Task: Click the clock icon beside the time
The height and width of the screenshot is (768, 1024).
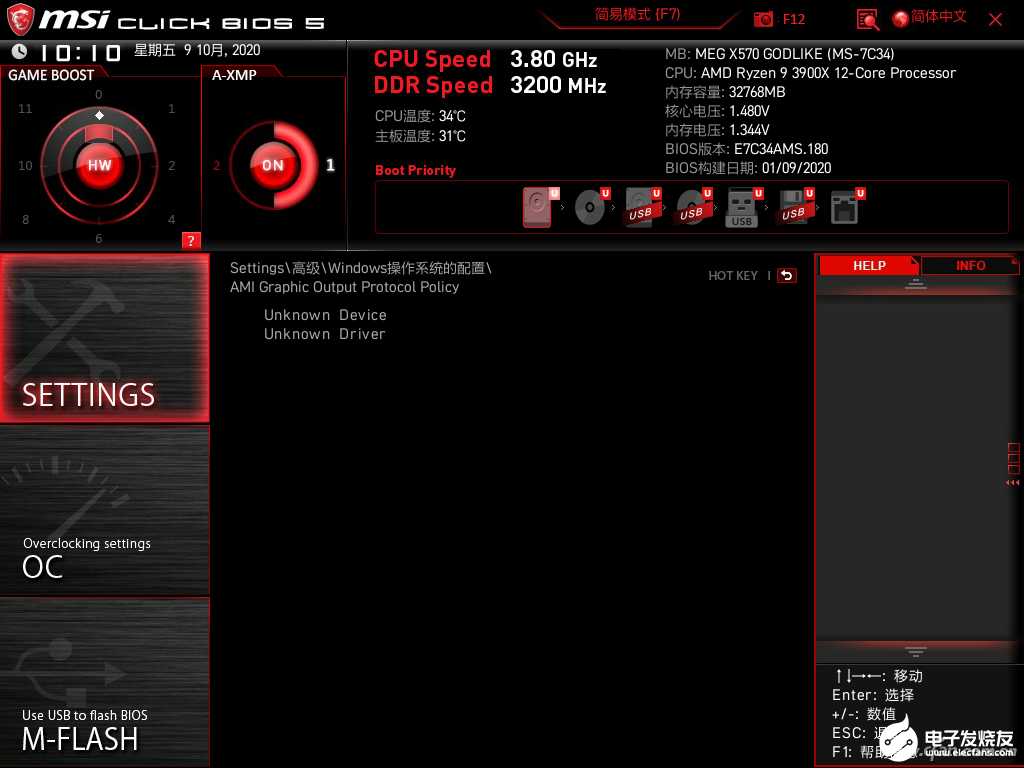Action: click(20, 51)
